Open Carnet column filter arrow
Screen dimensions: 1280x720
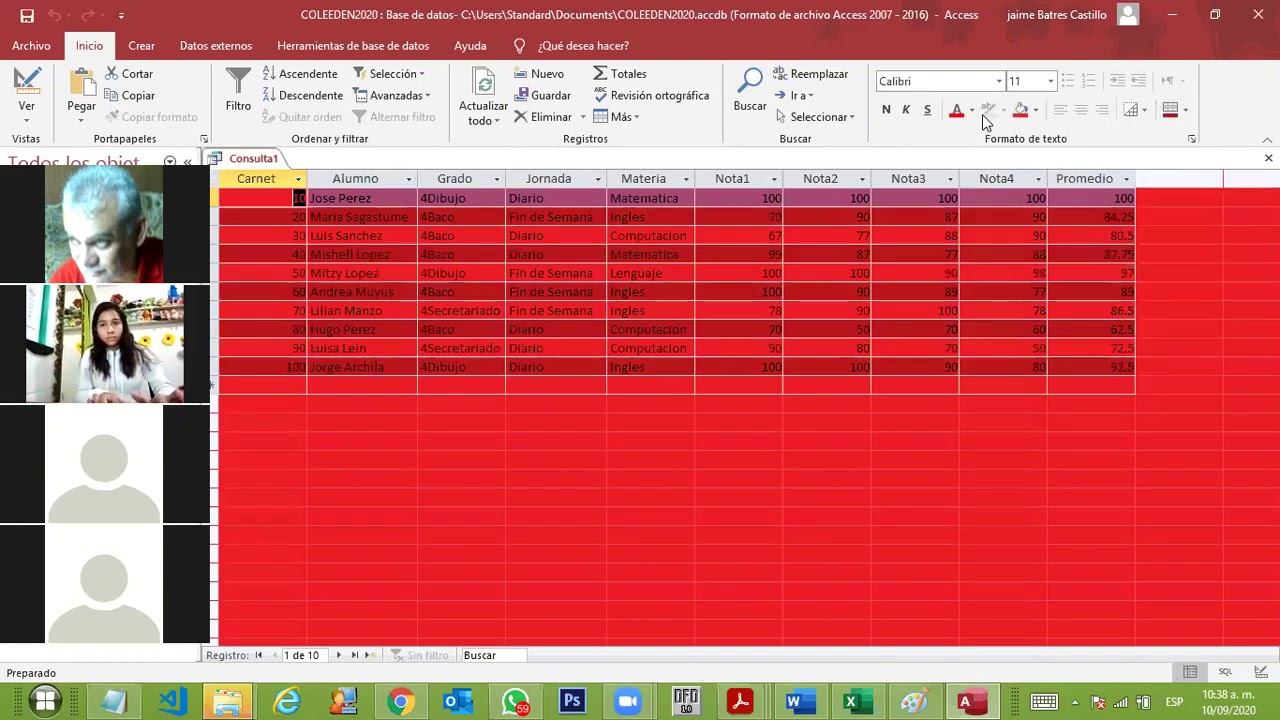298,179
